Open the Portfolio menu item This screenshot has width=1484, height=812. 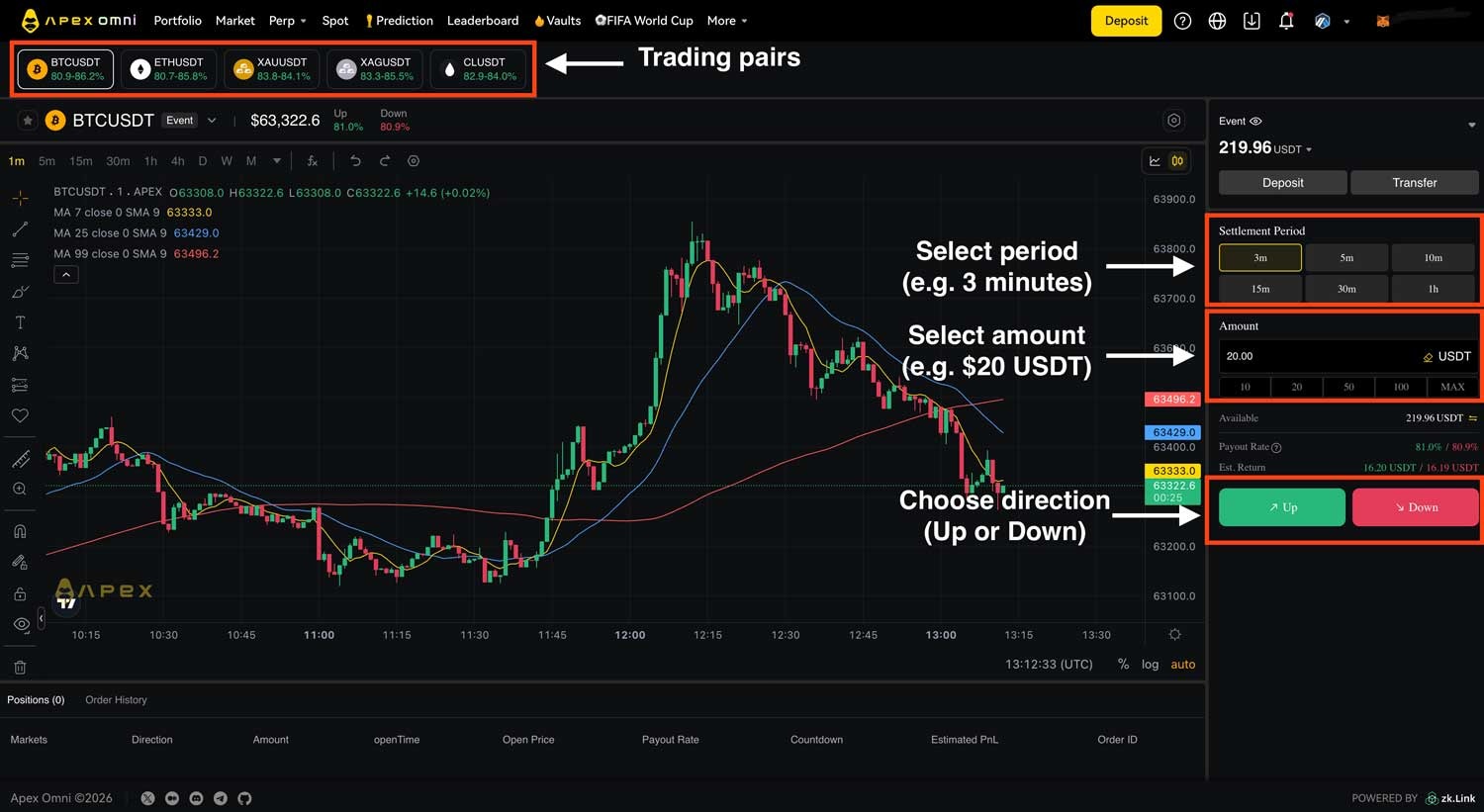pos(177,21)
